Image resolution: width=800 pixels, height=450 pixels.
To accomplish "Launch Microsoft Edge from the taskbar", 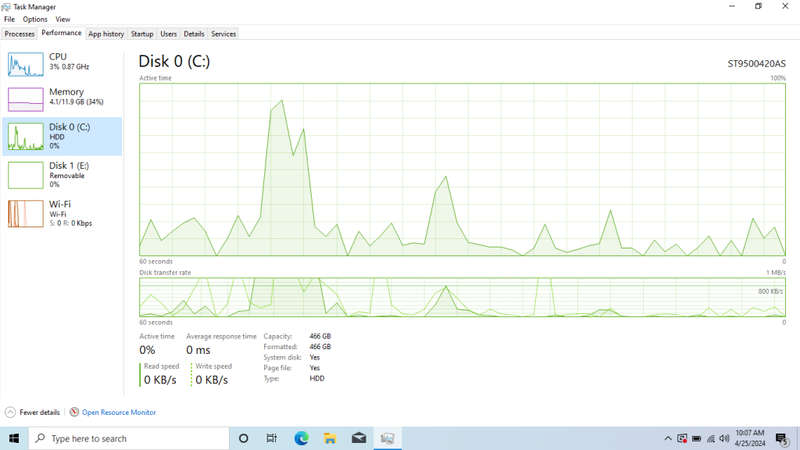I will (301, 438).
